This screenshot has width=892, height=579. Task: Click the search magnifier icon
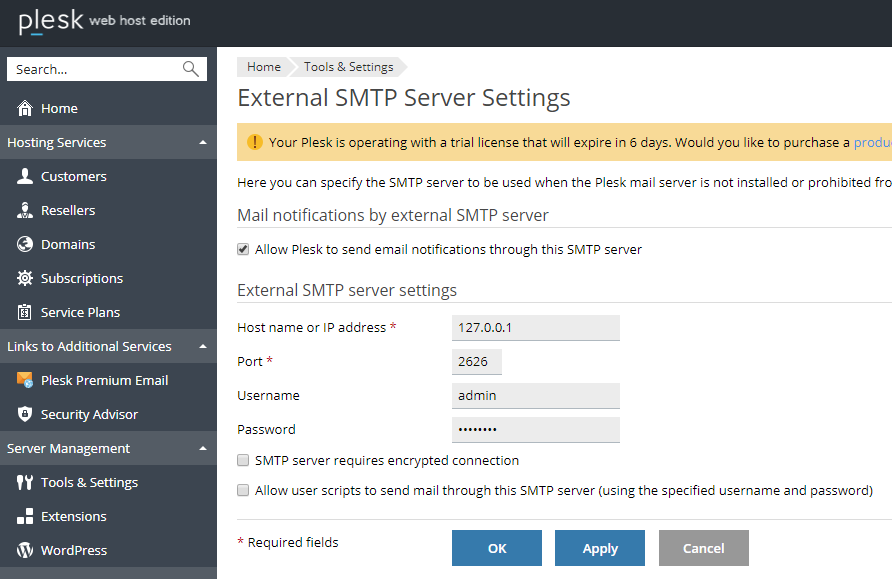coord(191,69)
